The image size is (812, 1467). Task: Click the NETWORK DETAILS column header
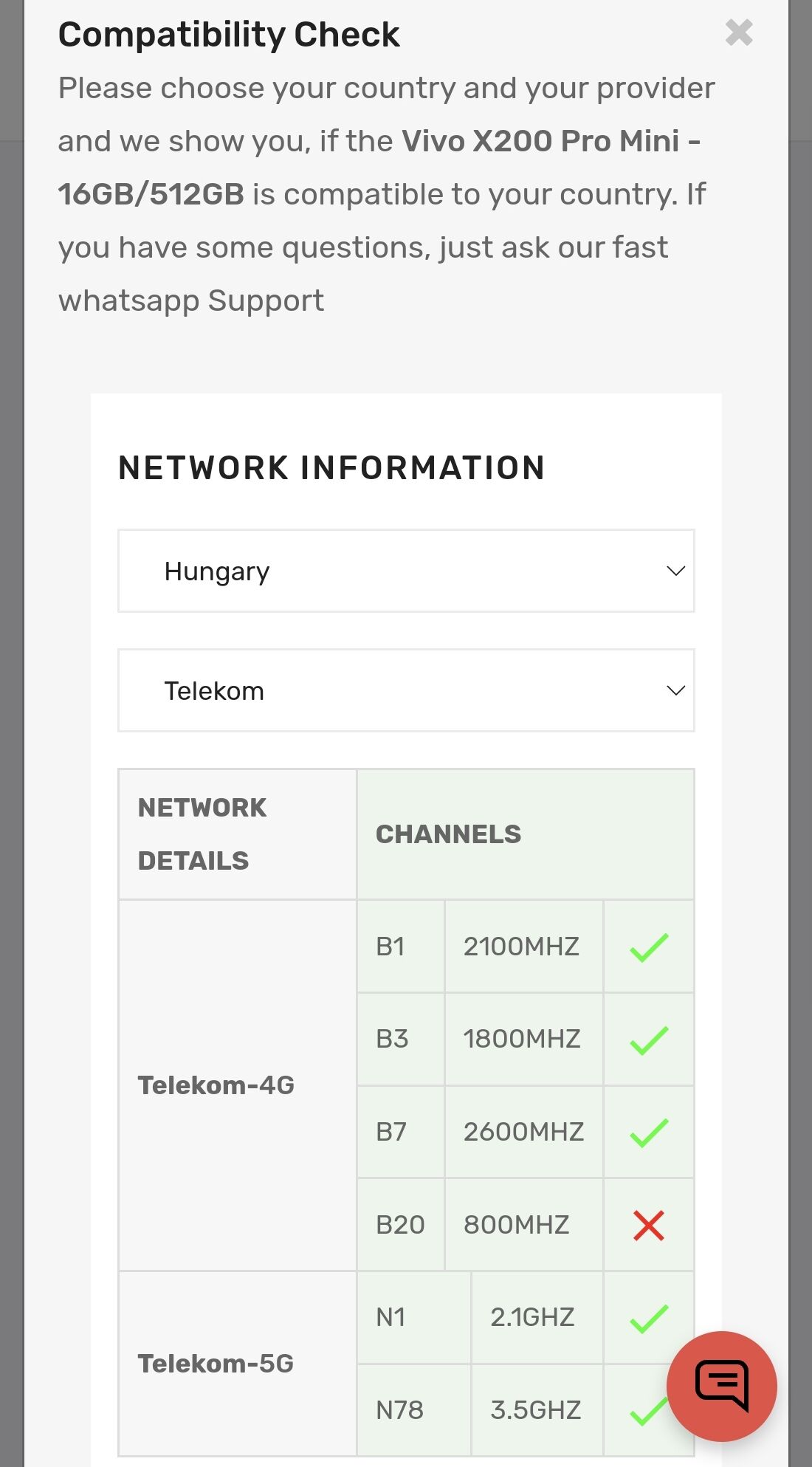pyautogui.click(x=202, y=834)
